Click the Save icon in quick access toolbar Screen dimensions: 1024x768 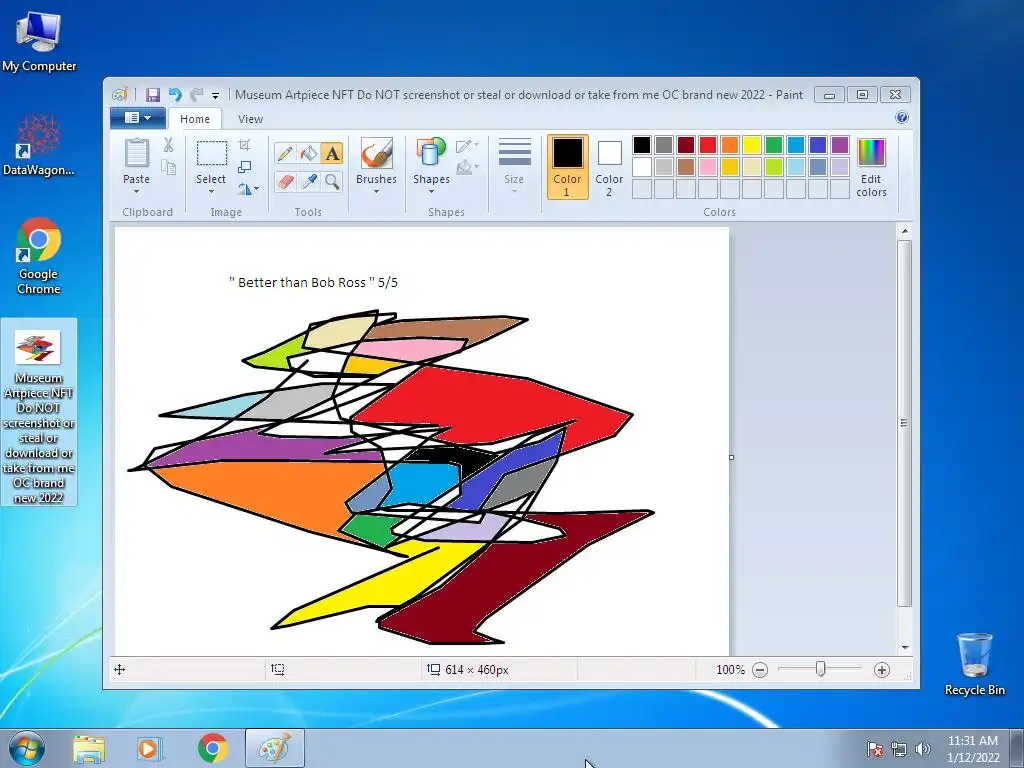click(153, 95)
